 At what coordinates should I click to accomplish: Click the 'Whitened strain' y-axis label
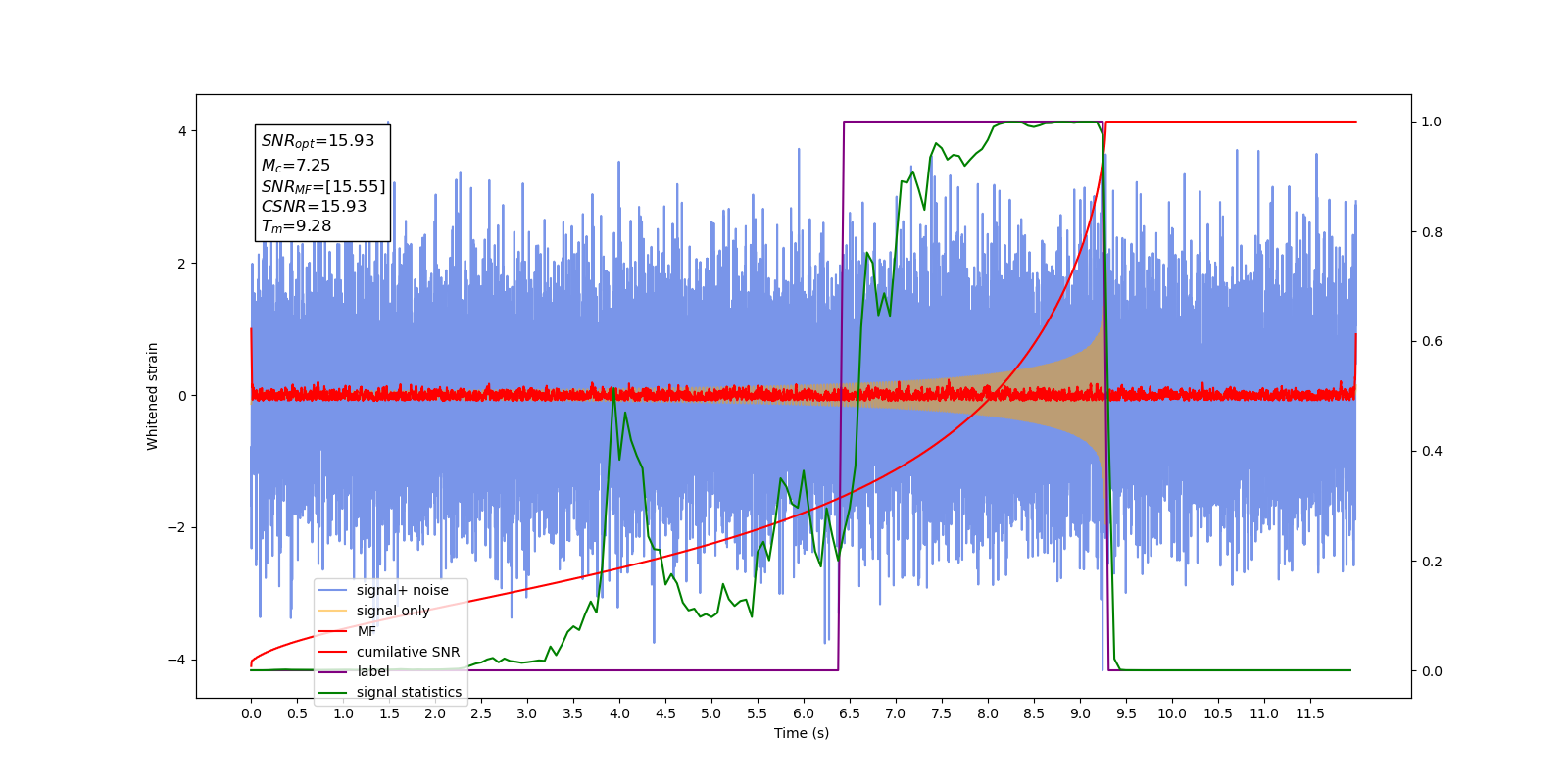(x=152, y=396)
